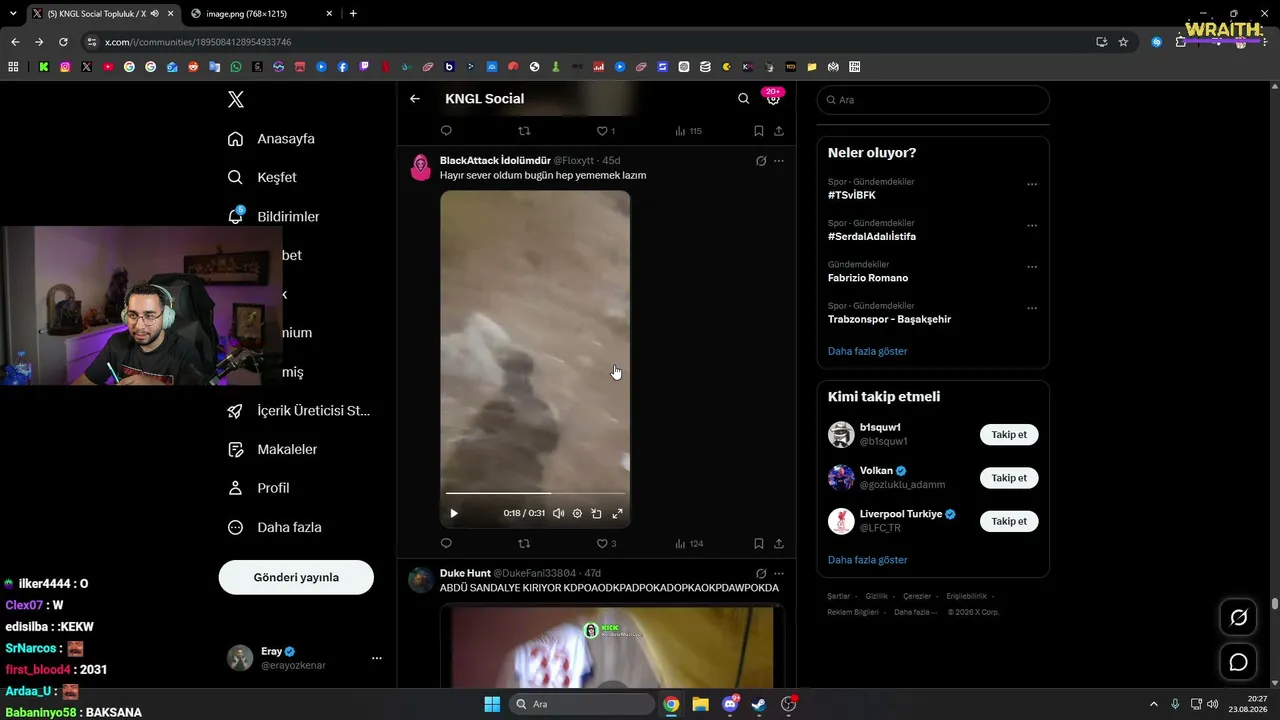Play the BlackAttack post video

click(454, 513)
